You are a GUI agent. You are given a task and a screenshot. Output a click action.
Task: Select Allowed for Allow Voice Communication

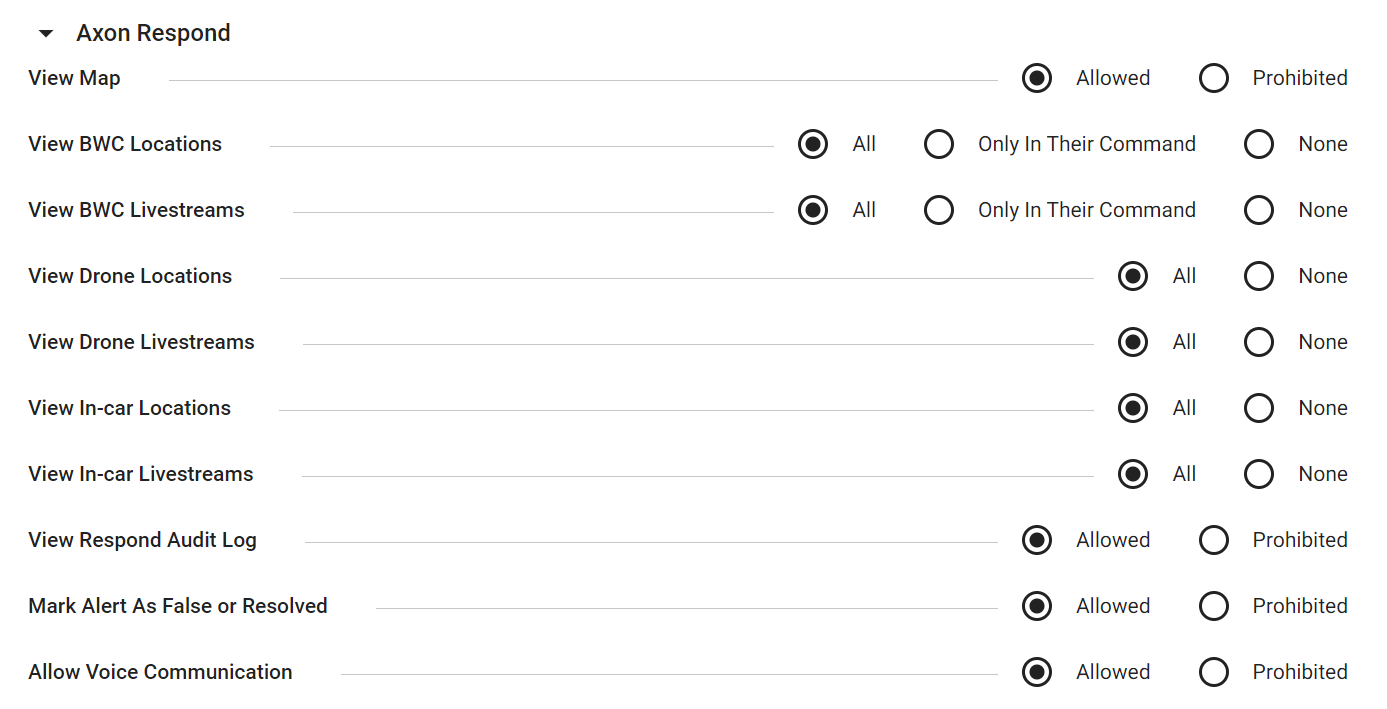[1037, 672]
